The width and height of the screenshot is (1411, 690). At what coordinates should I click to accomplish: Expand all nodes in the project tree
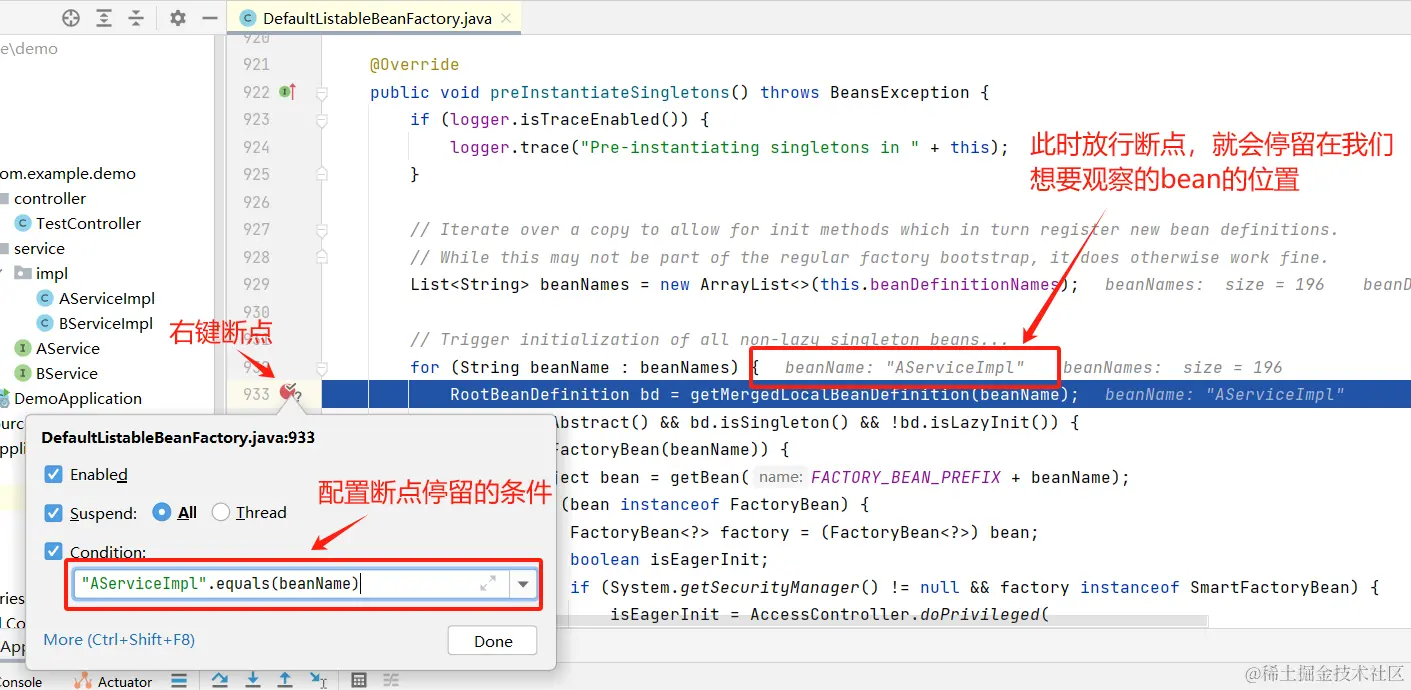click(x=103, y=17)
